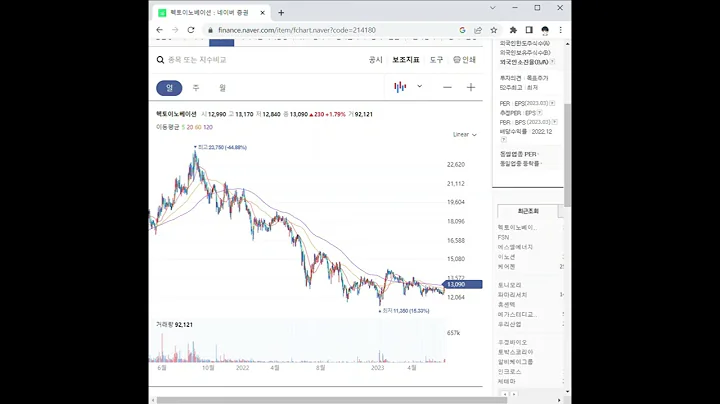Open FSN in recent list
This screenshot has height=404, width=720.
click(x=503, y=237)
